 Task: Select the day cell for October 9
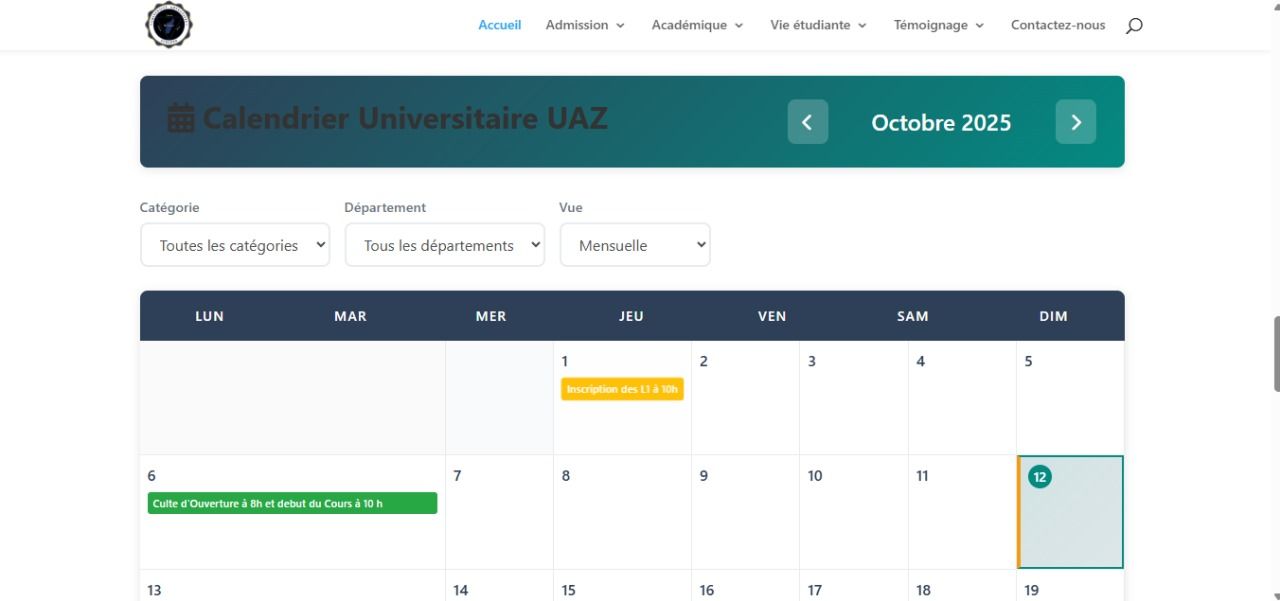tap(745, 512)
